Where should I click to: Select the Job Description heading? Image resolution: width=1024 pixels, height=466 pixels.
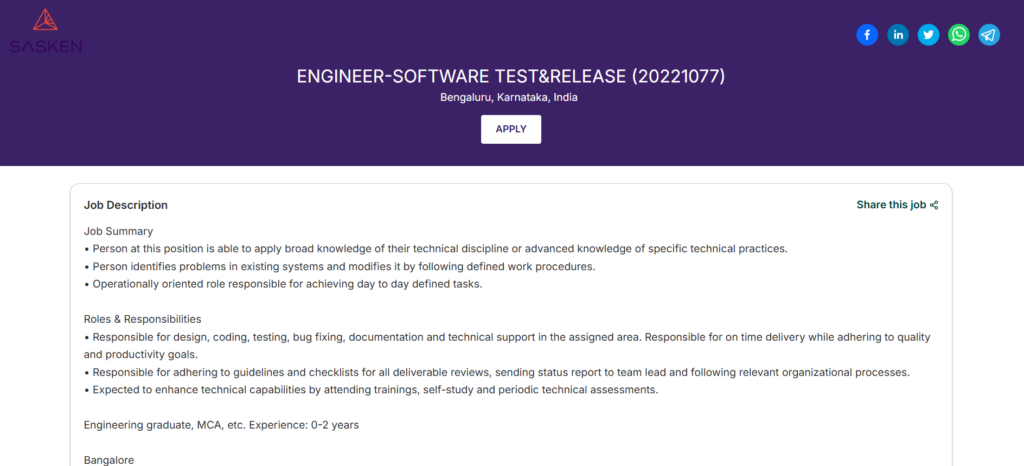(125, 205)
